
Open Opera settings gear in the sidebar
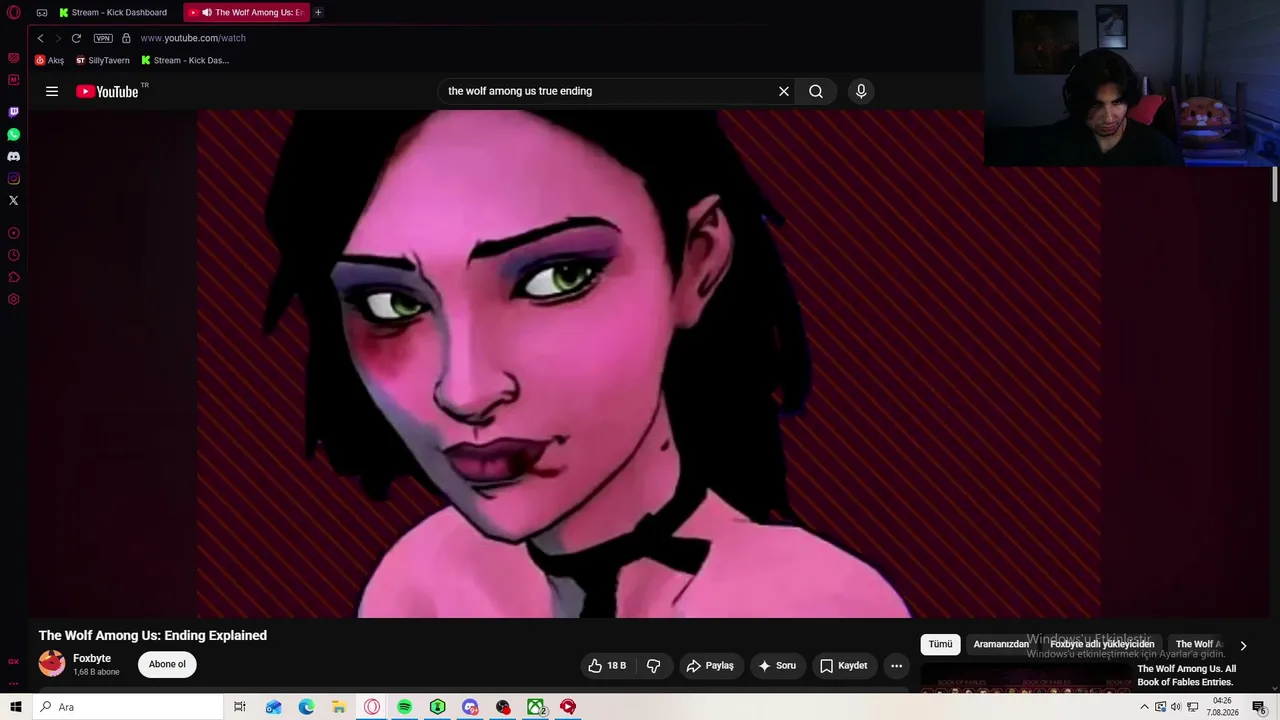14,299
